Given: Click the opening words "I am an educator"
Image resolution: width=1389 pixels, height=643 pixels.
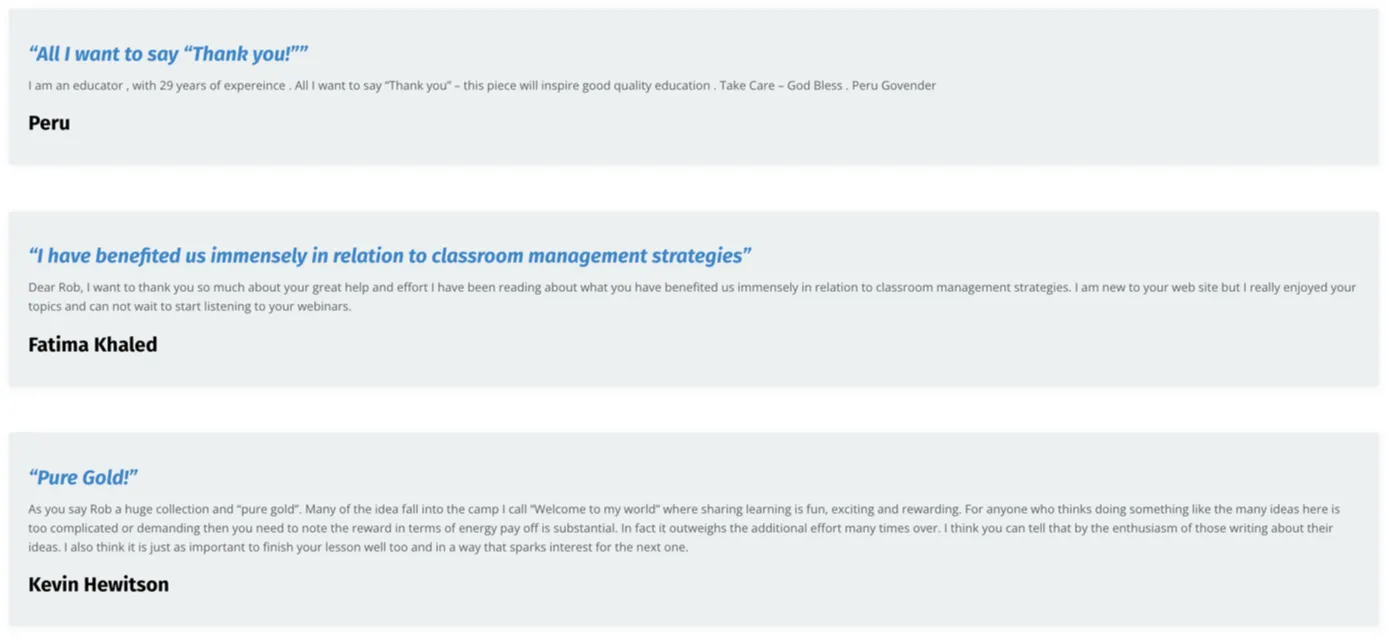Looking at the screenshot, I should 76,86.
